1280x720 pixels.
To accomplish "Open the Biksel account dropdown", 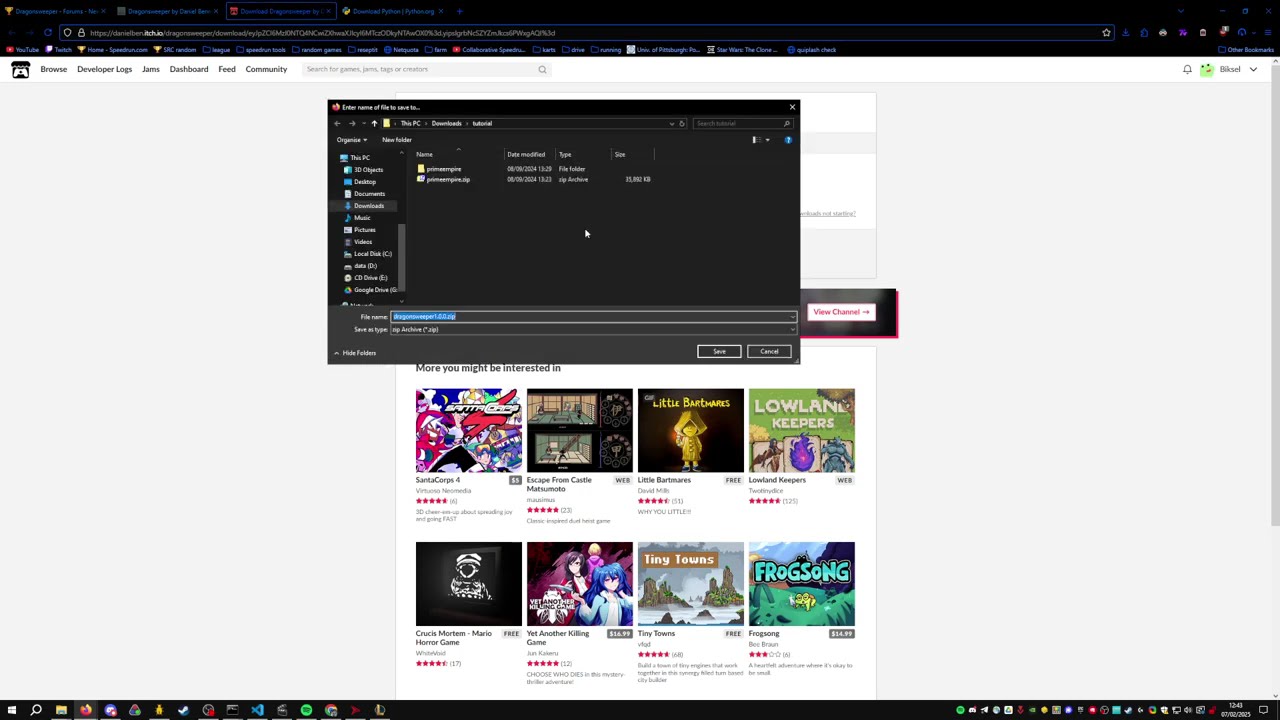I will [x=1229, y=69].
